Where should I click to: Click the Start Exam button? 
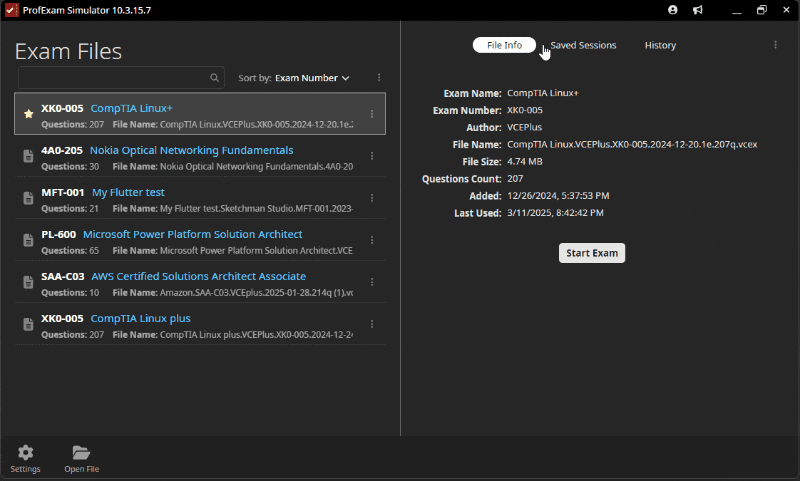click(592, 253)
